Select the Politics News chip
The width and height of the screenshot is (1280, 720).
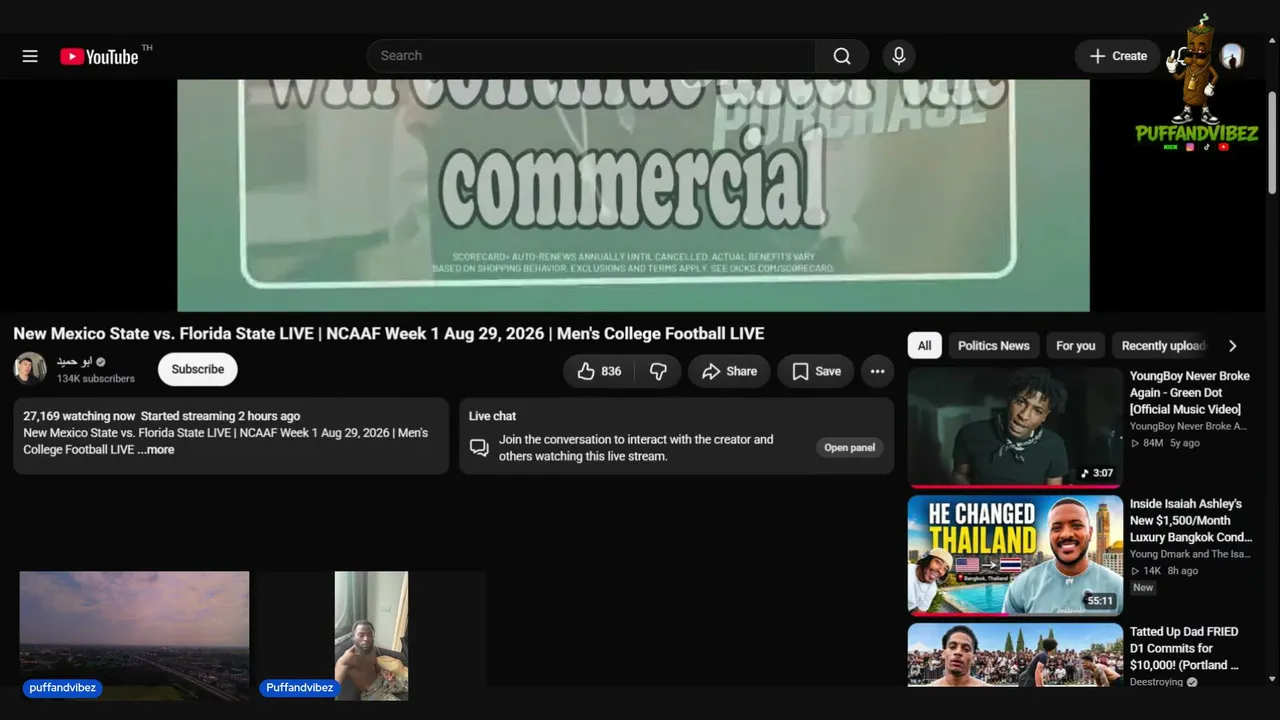pyautogui.click(x=993, y=346)
